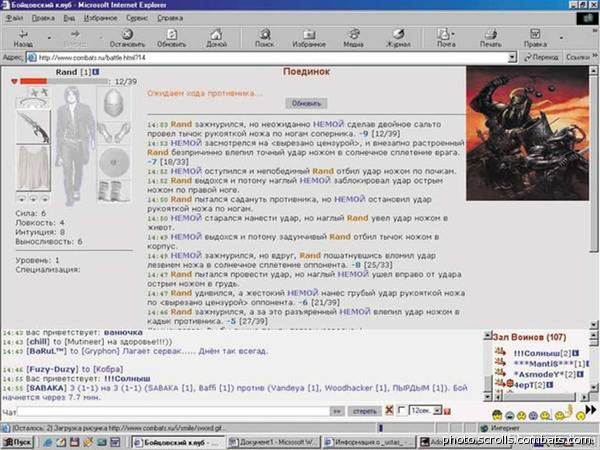Expand the address bar URL dropdown
Viewport: 600px width, 450px height.
click(512, 58)
